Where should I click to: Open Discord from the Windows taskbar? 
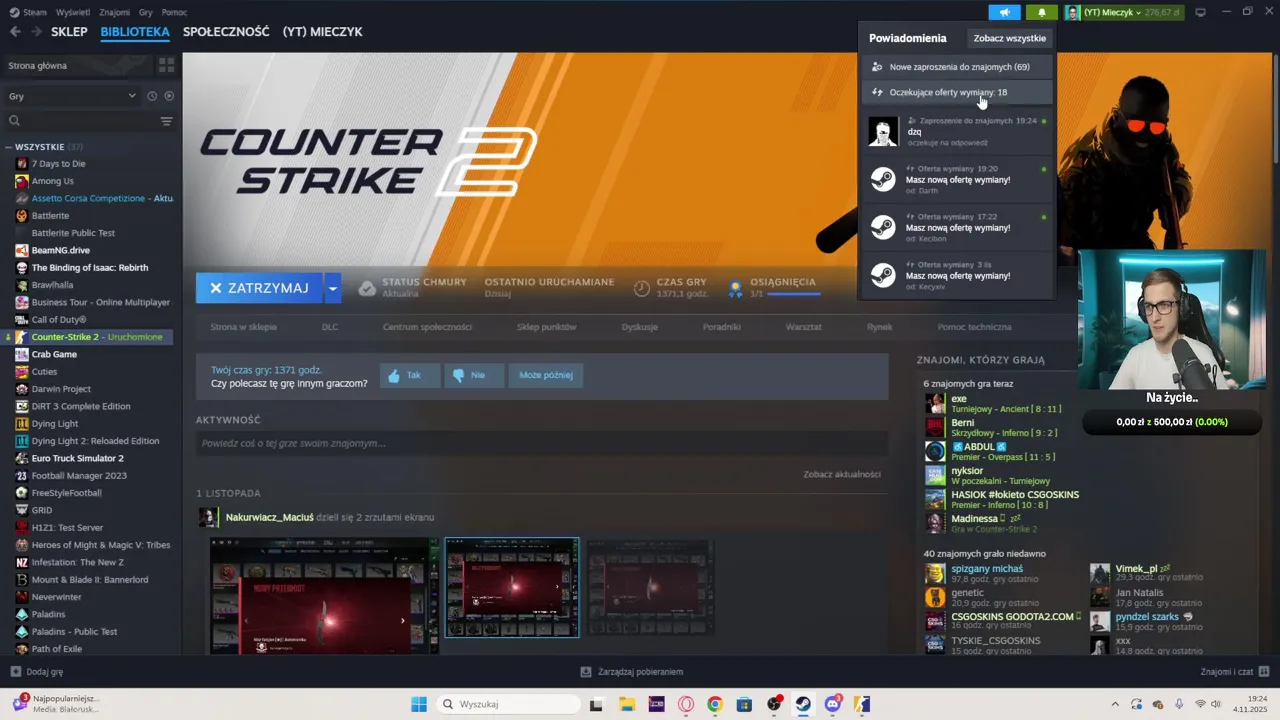click(833, 704)
